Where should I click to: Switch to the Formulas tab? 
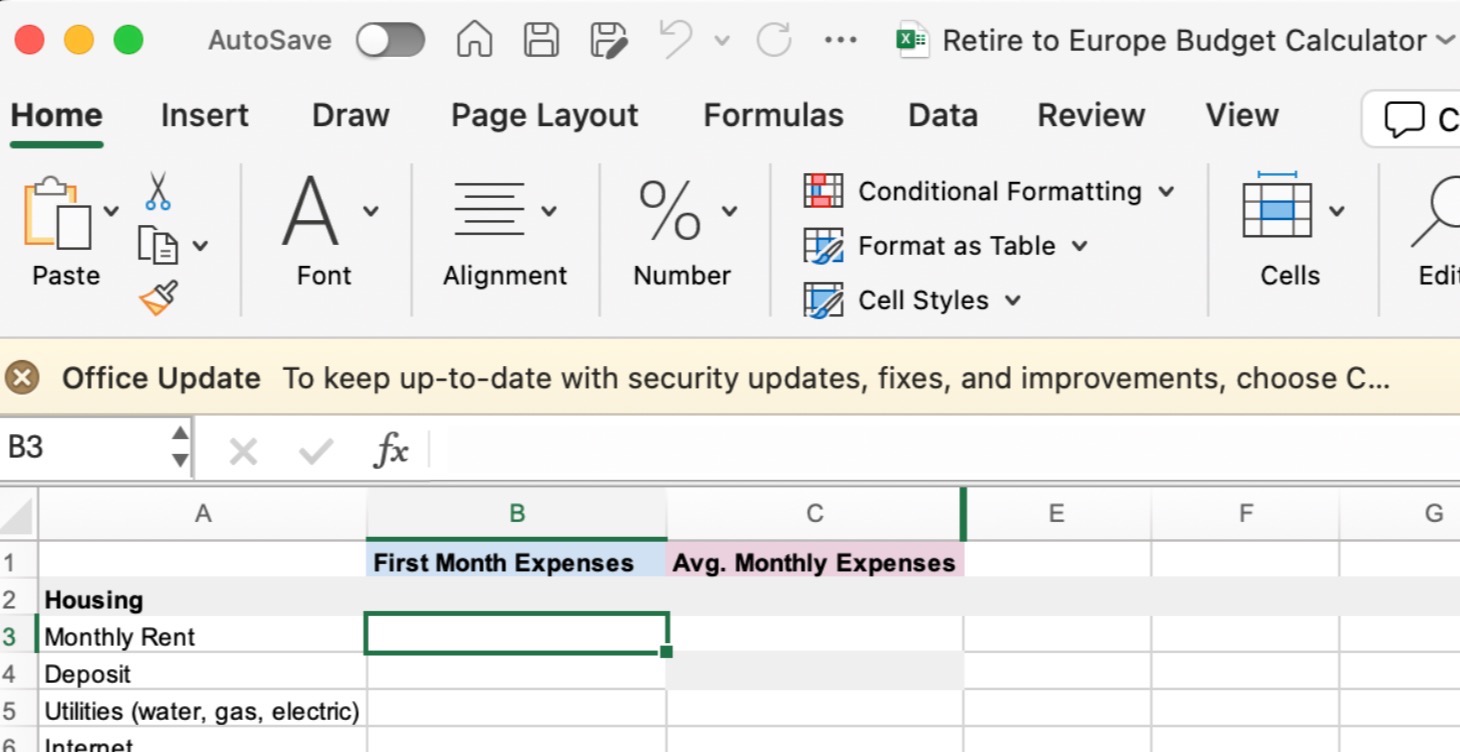pos(773,115)
